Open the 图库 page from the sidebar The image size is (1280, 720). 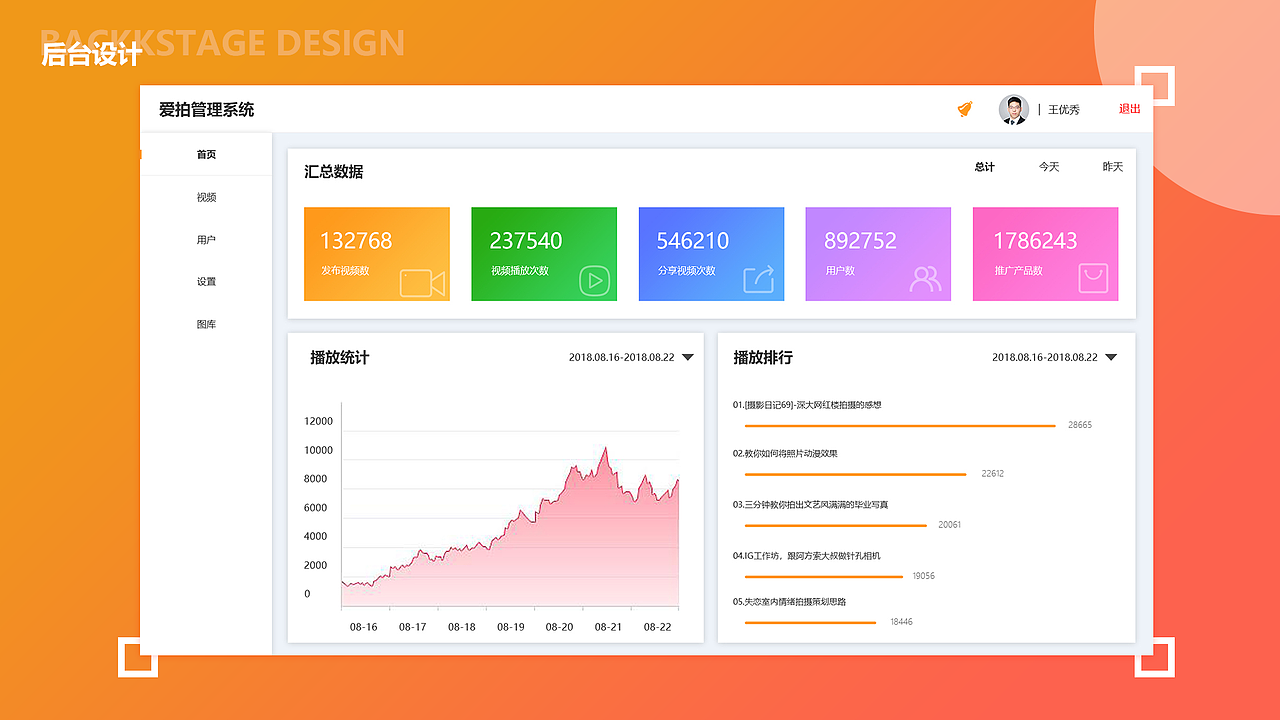pyautogui.click(x=207, y=323)
